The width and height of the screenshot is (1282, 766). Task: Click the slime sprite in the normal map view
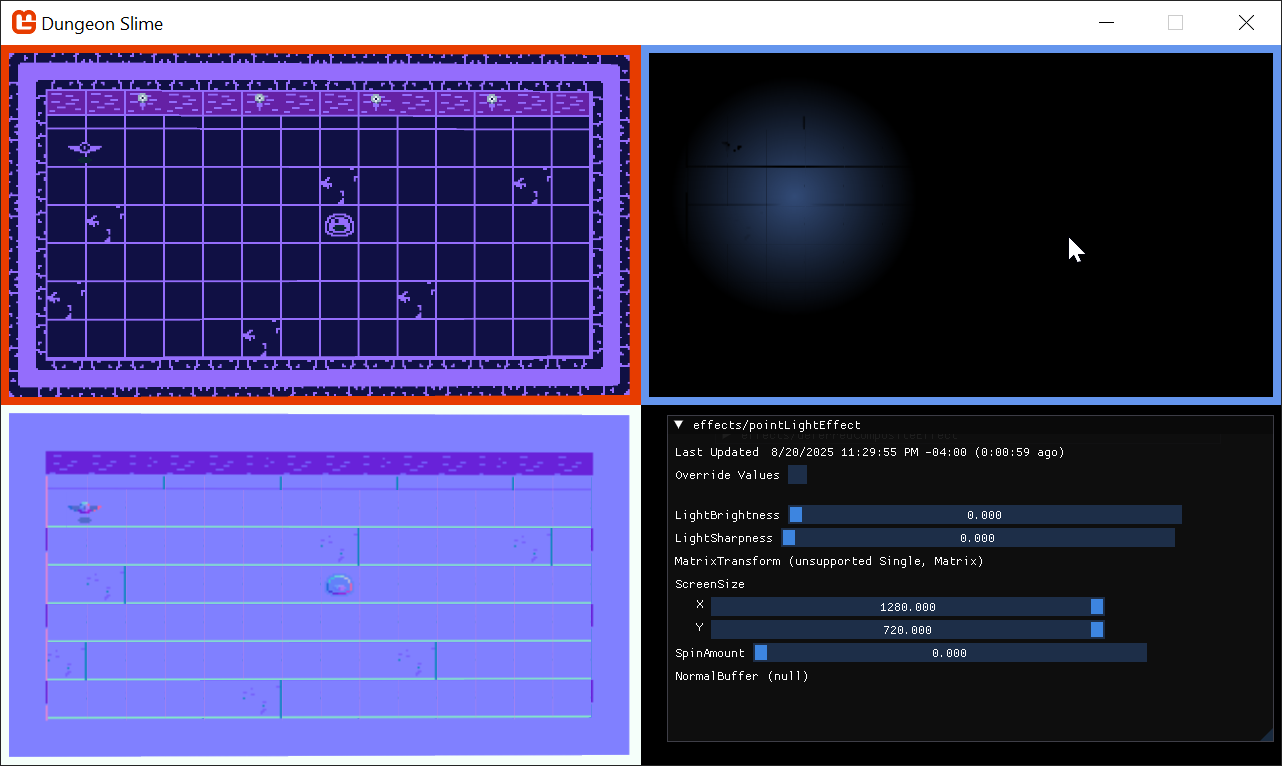[x=340, y=585]
